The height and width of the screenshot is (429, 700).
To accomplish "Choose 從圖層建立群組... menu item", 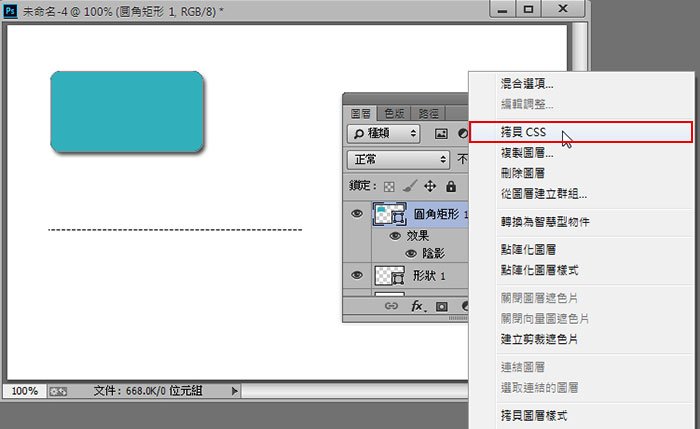I will (544, 194).
